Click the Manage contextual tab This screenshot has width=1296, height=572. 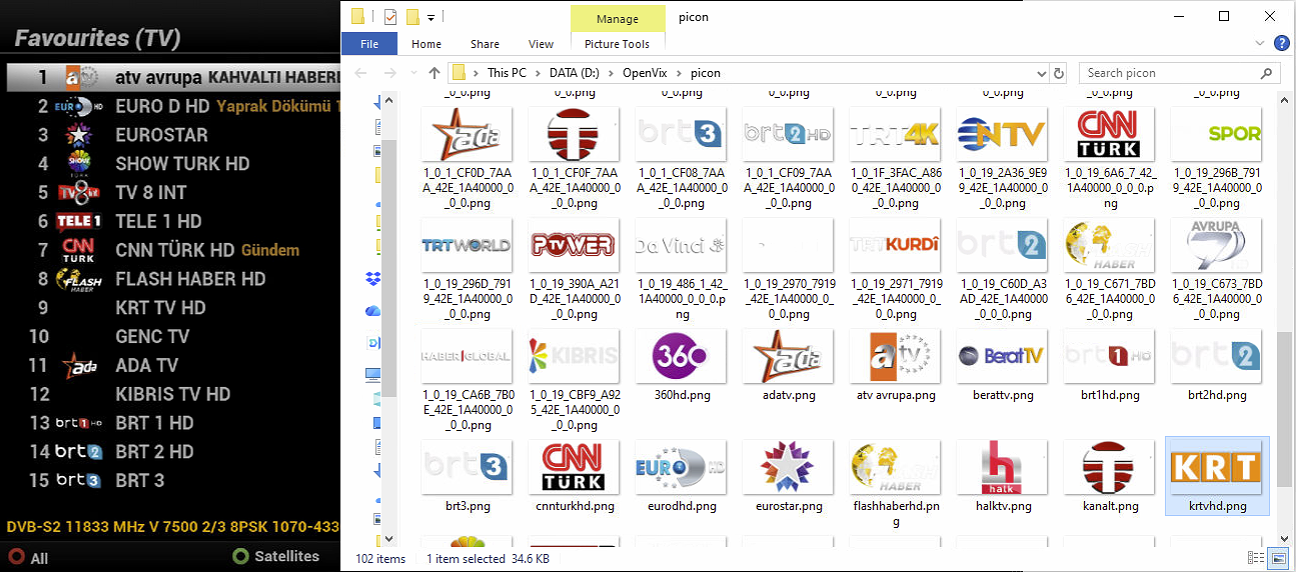click(x=617, y=19)
